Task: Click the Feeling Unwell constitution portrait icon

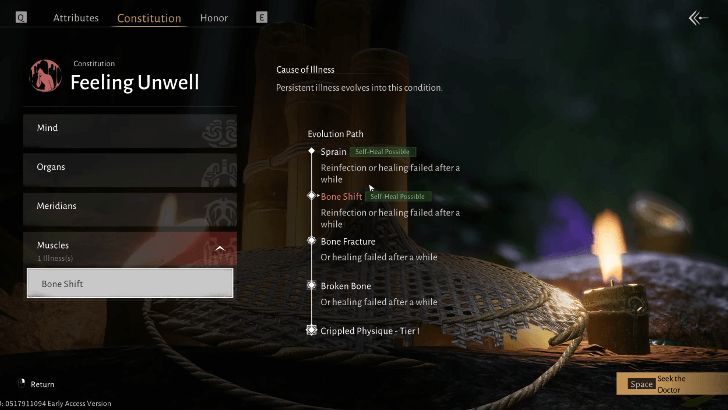Action: pos(46,76)
